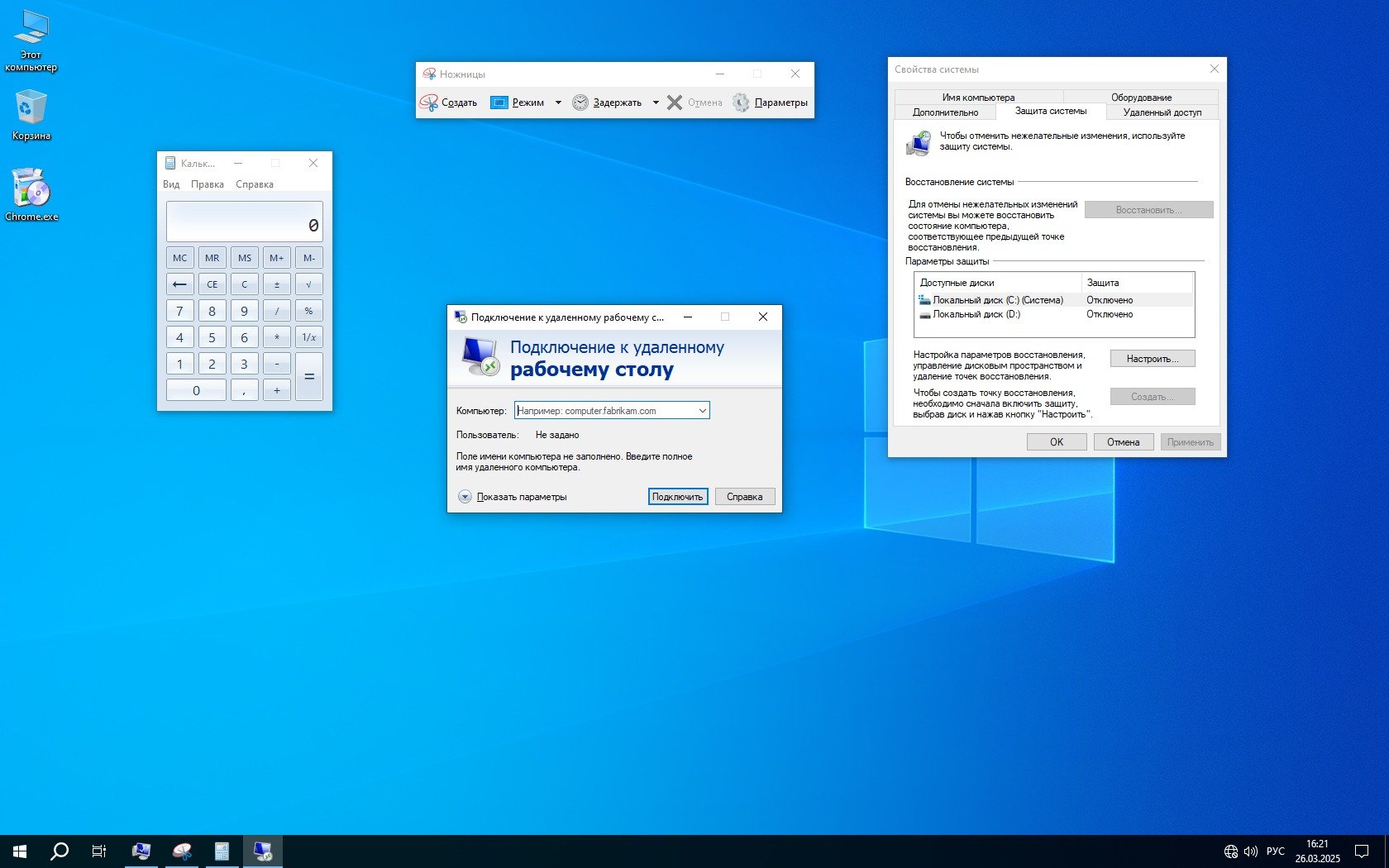Click the Создать scissors icon in Ножницы

pos(429,103)
